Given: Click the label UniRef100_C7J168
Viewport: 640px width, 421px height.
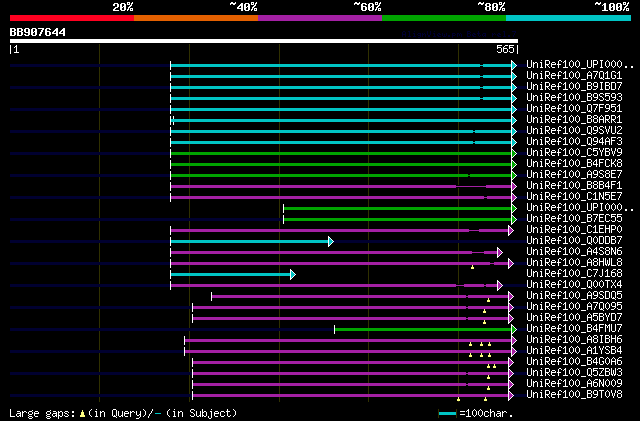Looking at the screenshot, I should pos(574,274).
